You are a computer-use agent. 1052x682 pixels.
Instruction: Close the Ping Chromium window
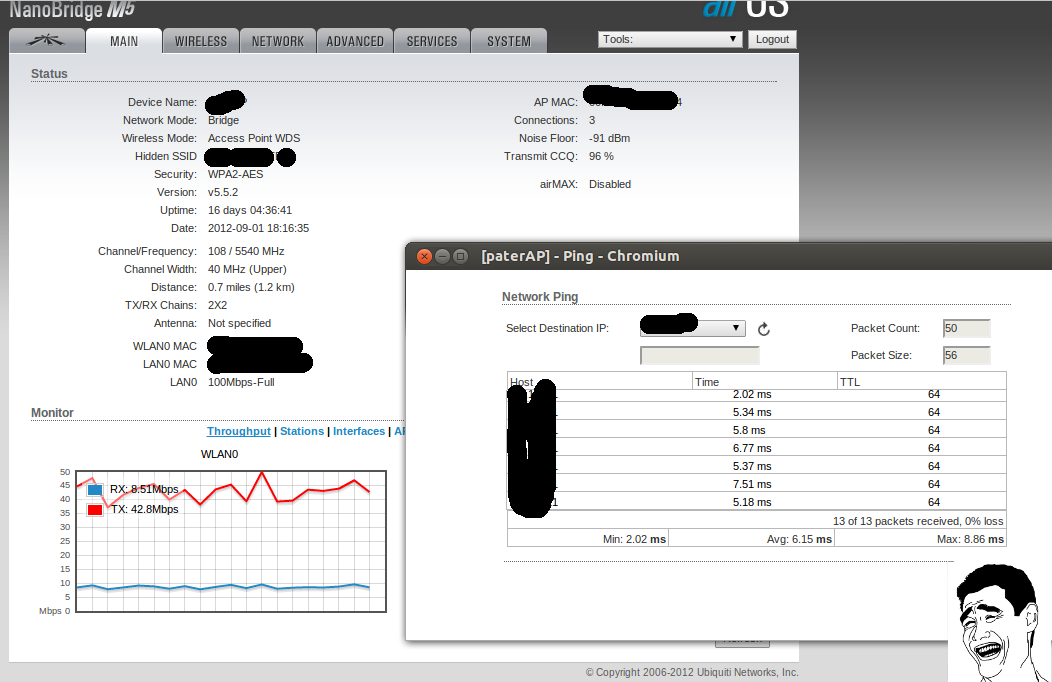(424, 256)
